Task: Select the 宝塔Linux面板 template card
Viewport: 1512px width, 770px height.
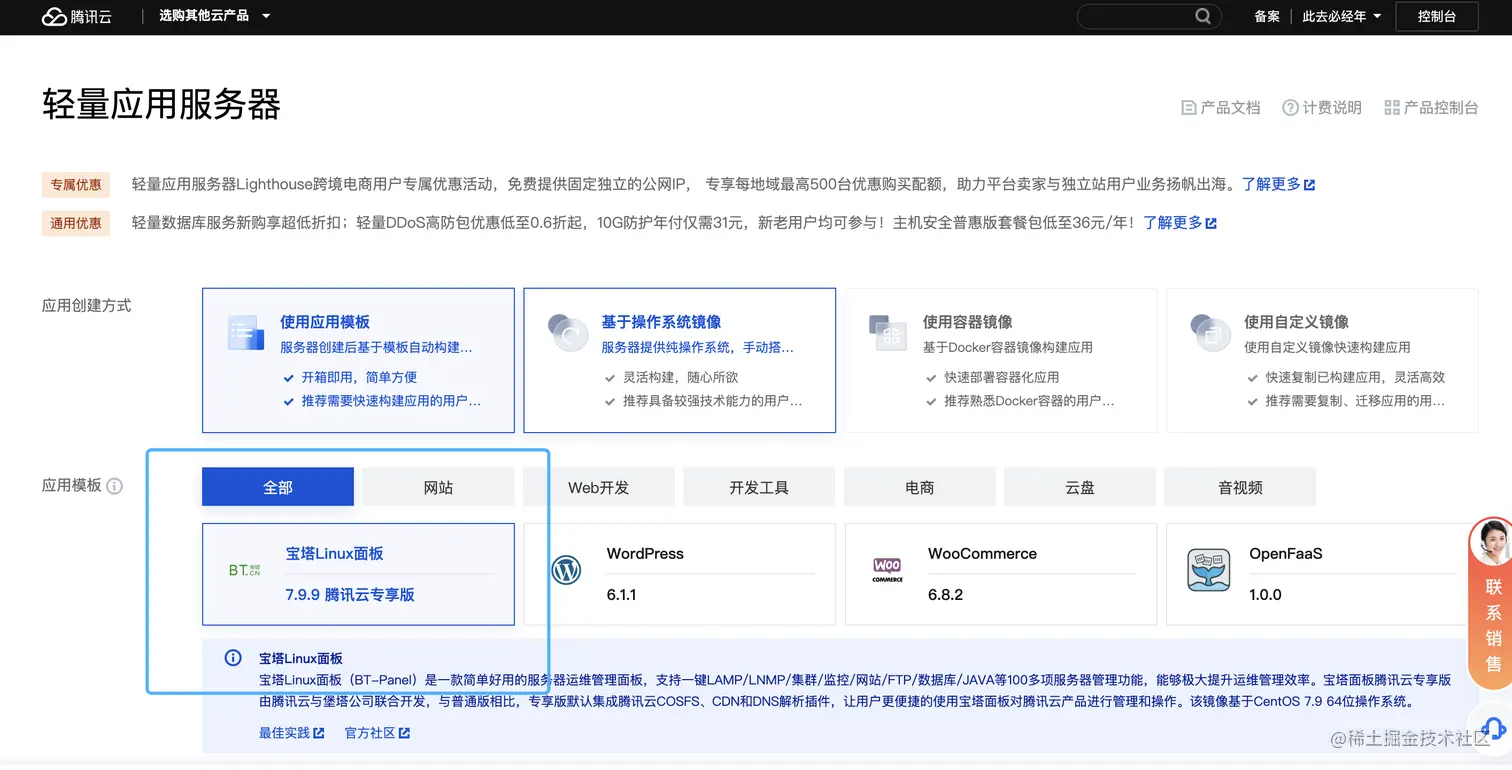Action: (x=358, y=574)
